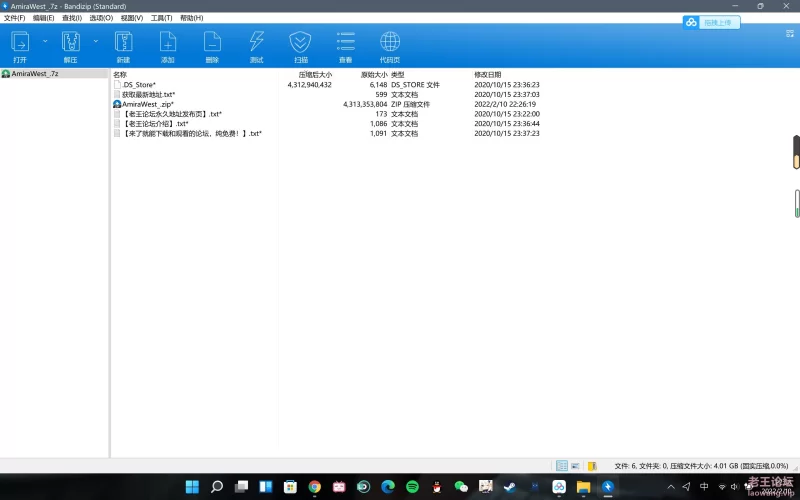Screen dimensions: 800x500
Task: Open File Explorer from the taskbar
Action: point(583,487)
